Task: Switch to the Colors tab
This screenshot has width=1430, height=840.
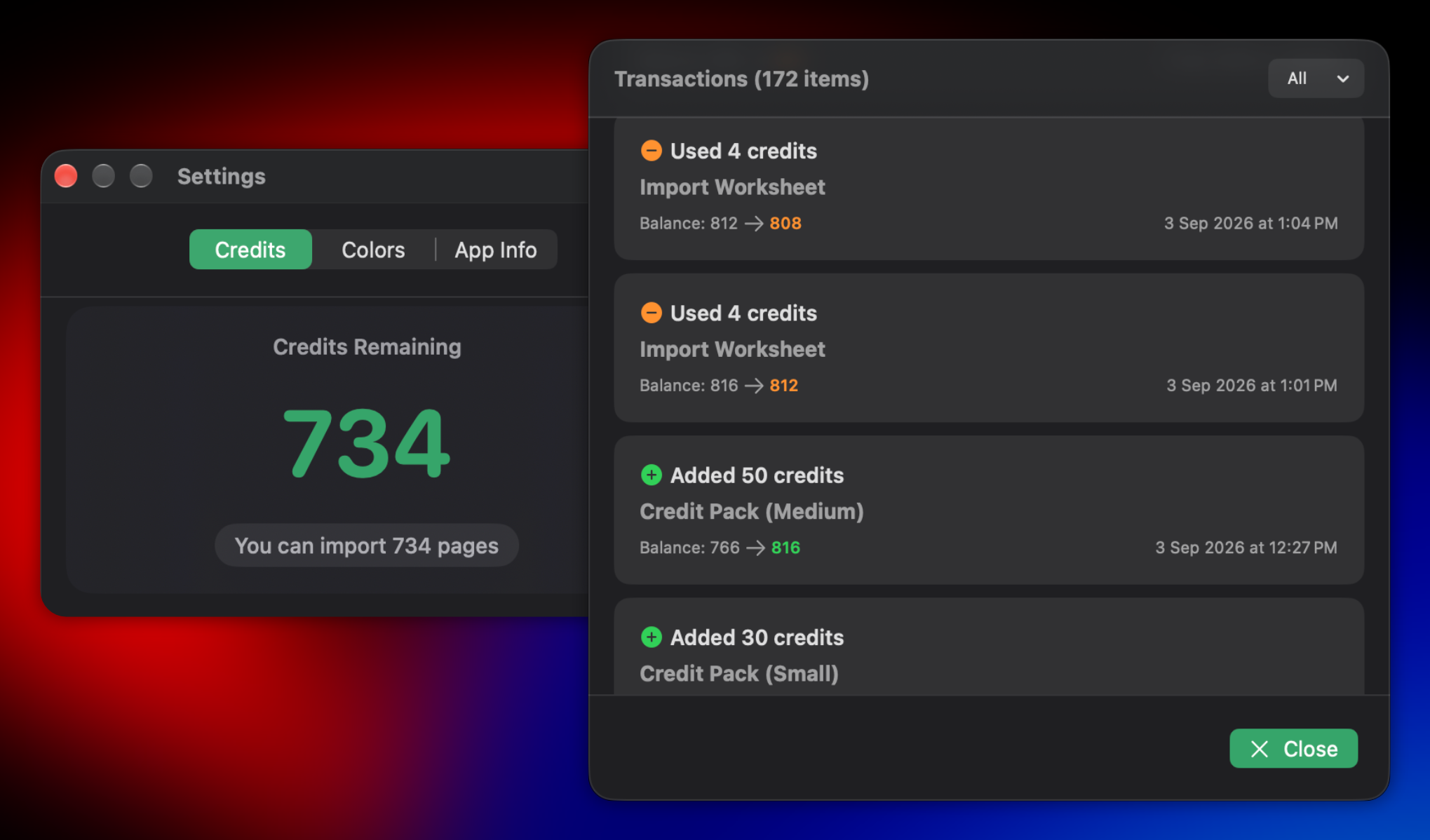Action: (373, 250)
